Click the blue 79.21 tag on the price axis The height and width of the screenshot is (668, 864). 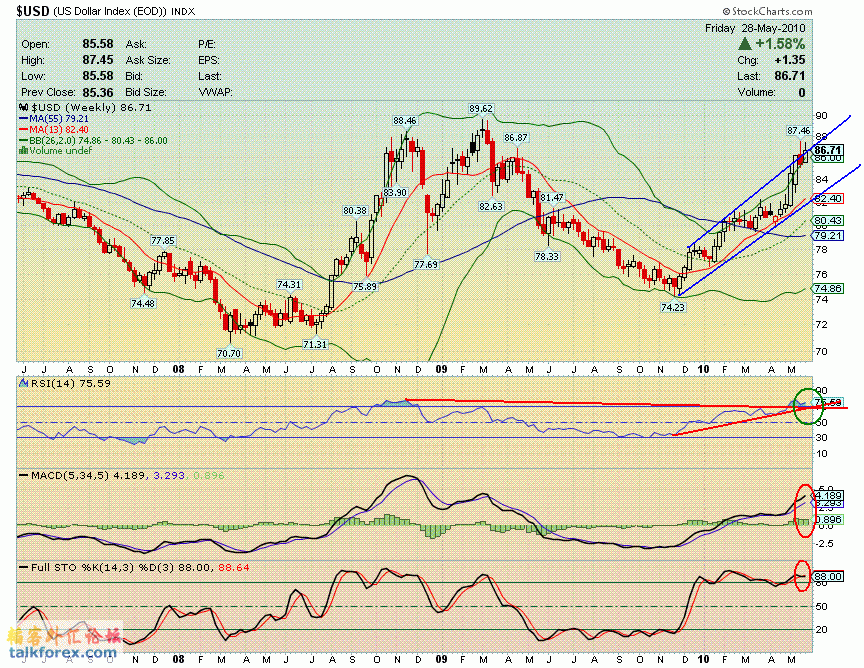coord(828,235)
